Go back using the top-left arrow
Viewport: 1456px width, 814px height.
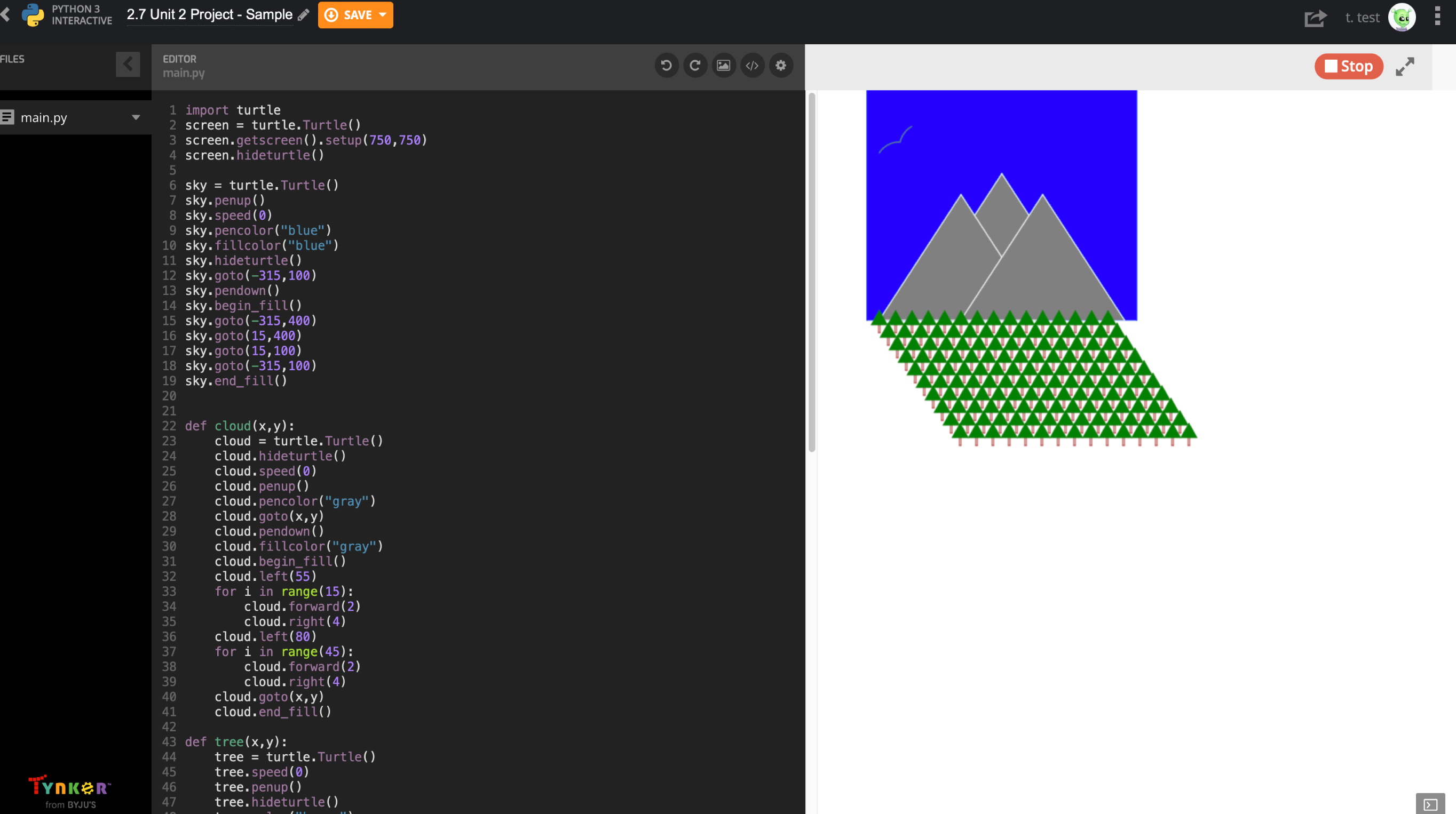click(x=6, y=14)
